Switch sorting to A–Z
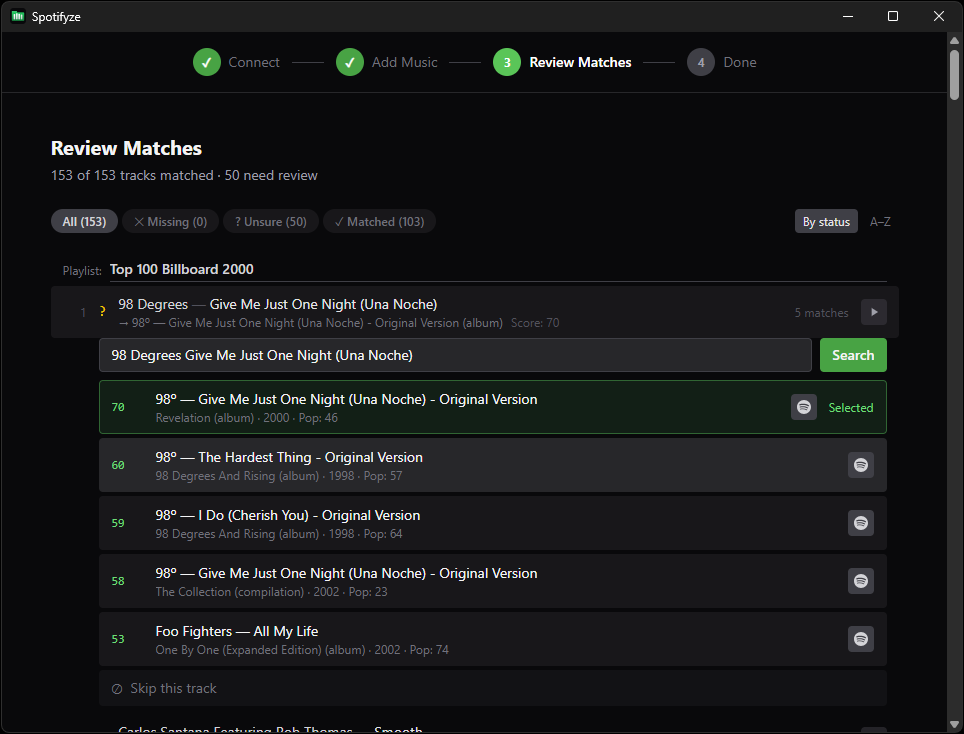This screenshot has height=734, width=964. coord(879,221)
